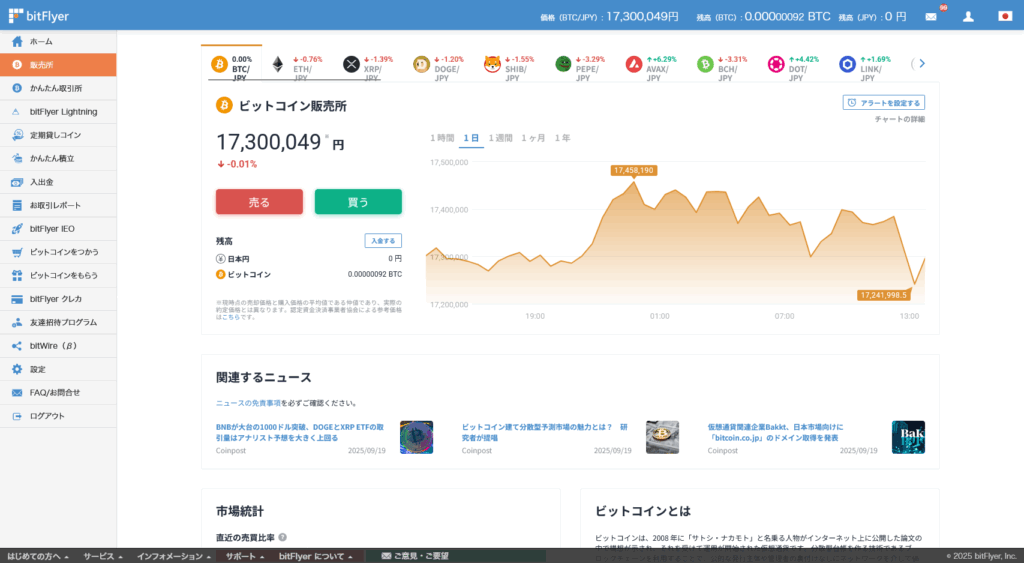This screenshot has height=563, width=1024.
Task: Expand the サービス footer menu
Action: pyautogui.click(x=103, y=555)
